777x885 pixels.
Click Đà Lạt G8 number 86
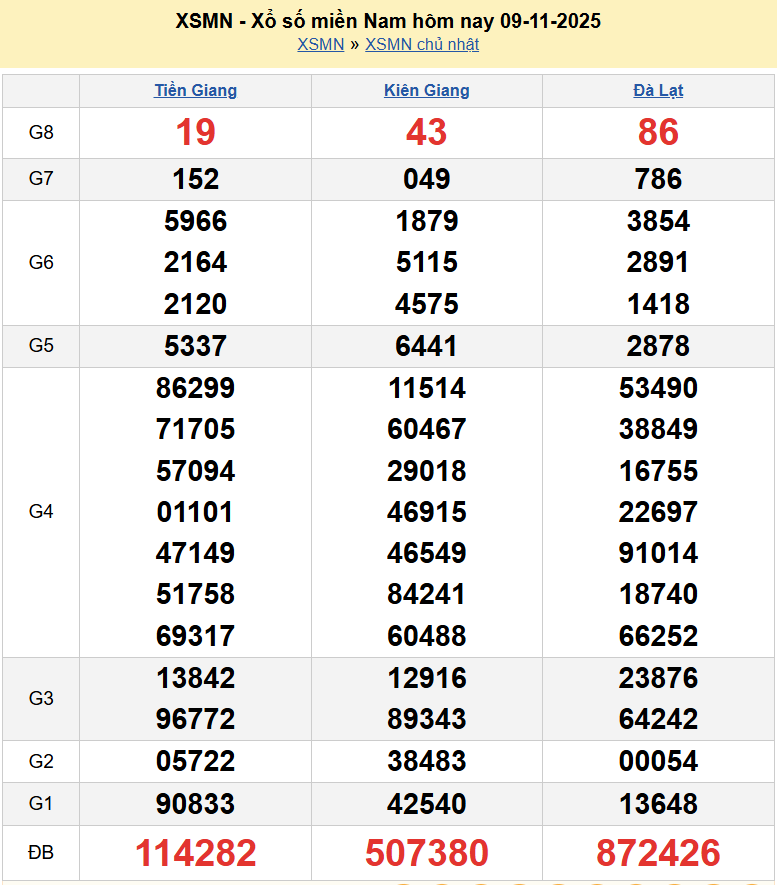point(658,132)
